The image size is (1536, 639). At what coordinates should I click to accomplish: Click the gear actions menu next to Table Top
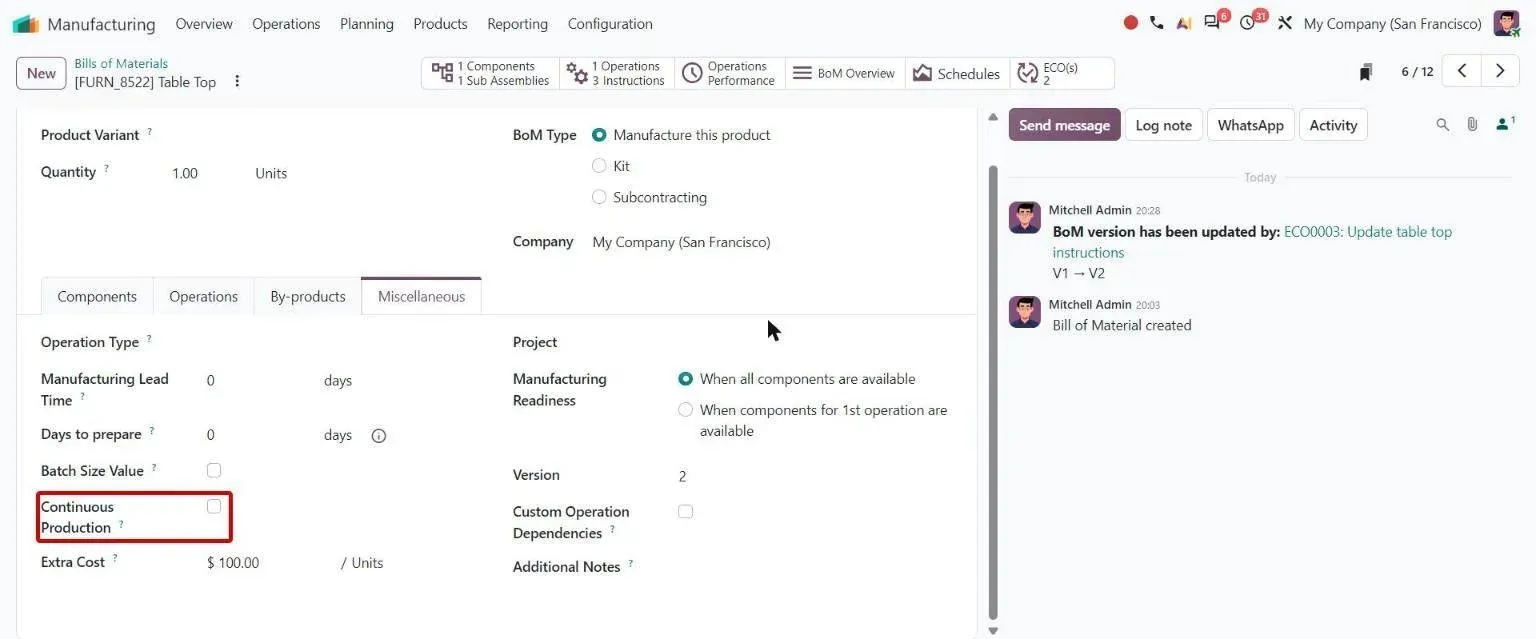pos(237,81)
